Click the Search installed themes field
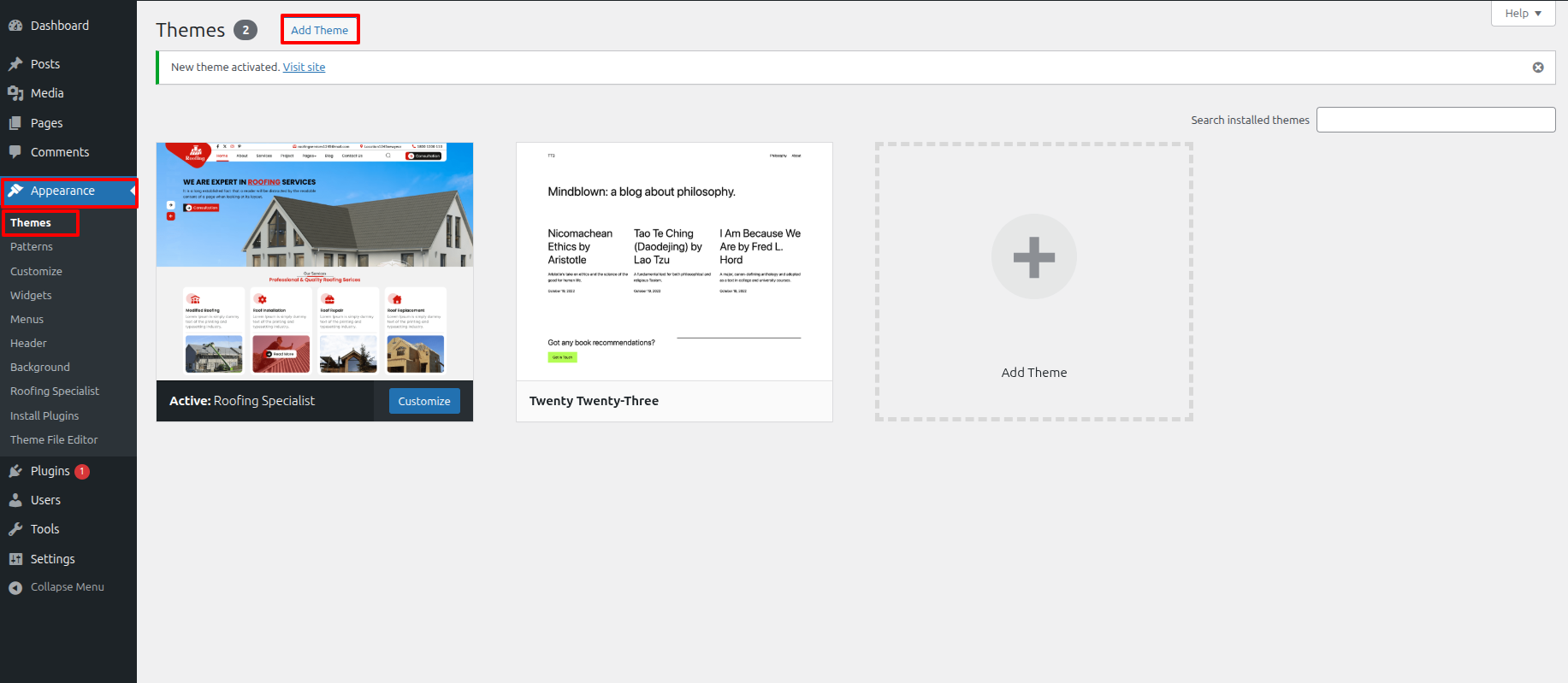 (x=1435, y=120)
